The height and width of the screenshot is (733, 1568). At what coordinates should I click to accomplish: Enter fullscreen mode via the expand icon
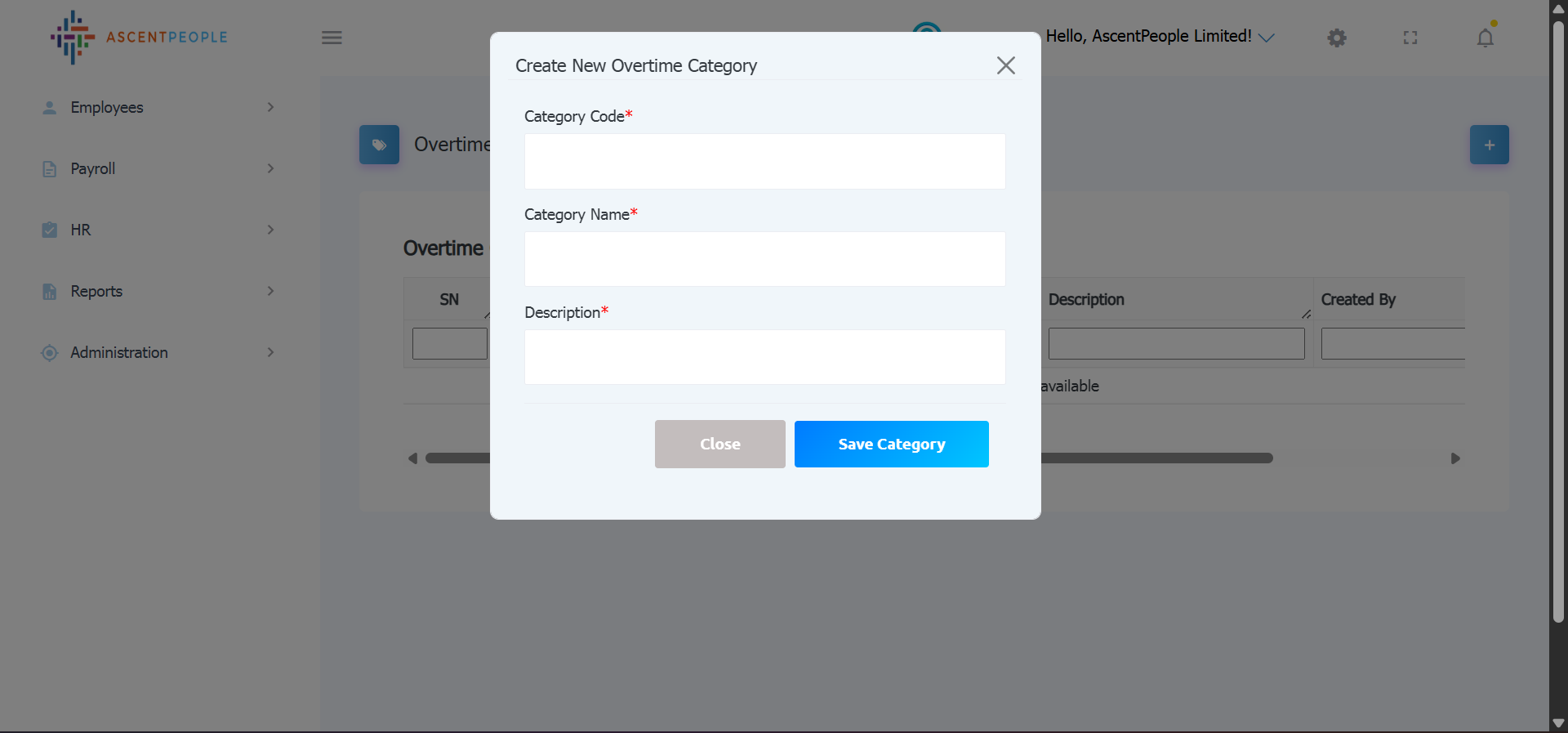[1410, 38]
